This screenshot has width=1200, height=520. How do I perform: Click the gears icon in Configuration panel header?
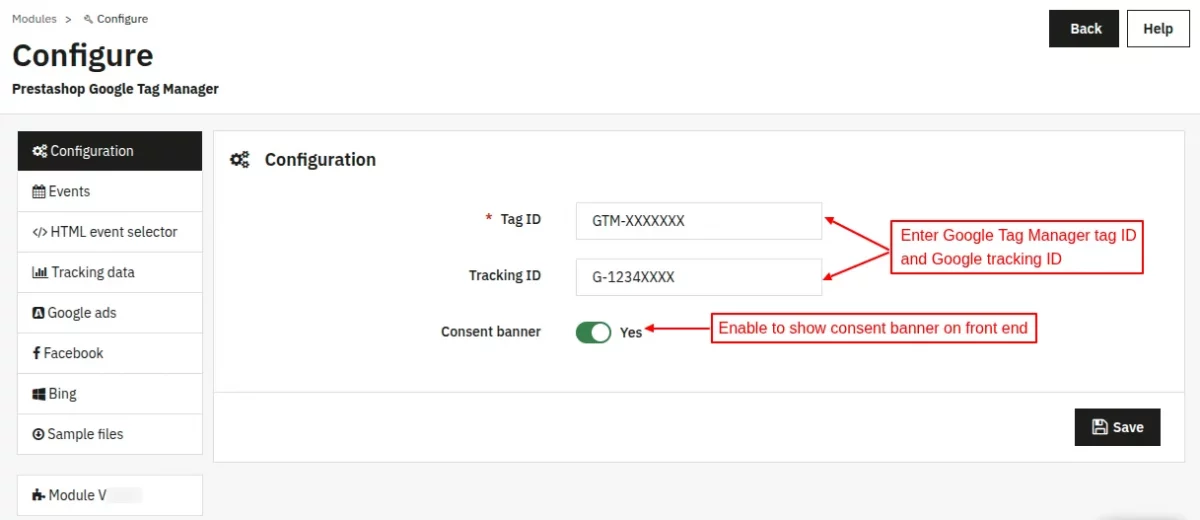pyautogui.click(x=240, y=160)
